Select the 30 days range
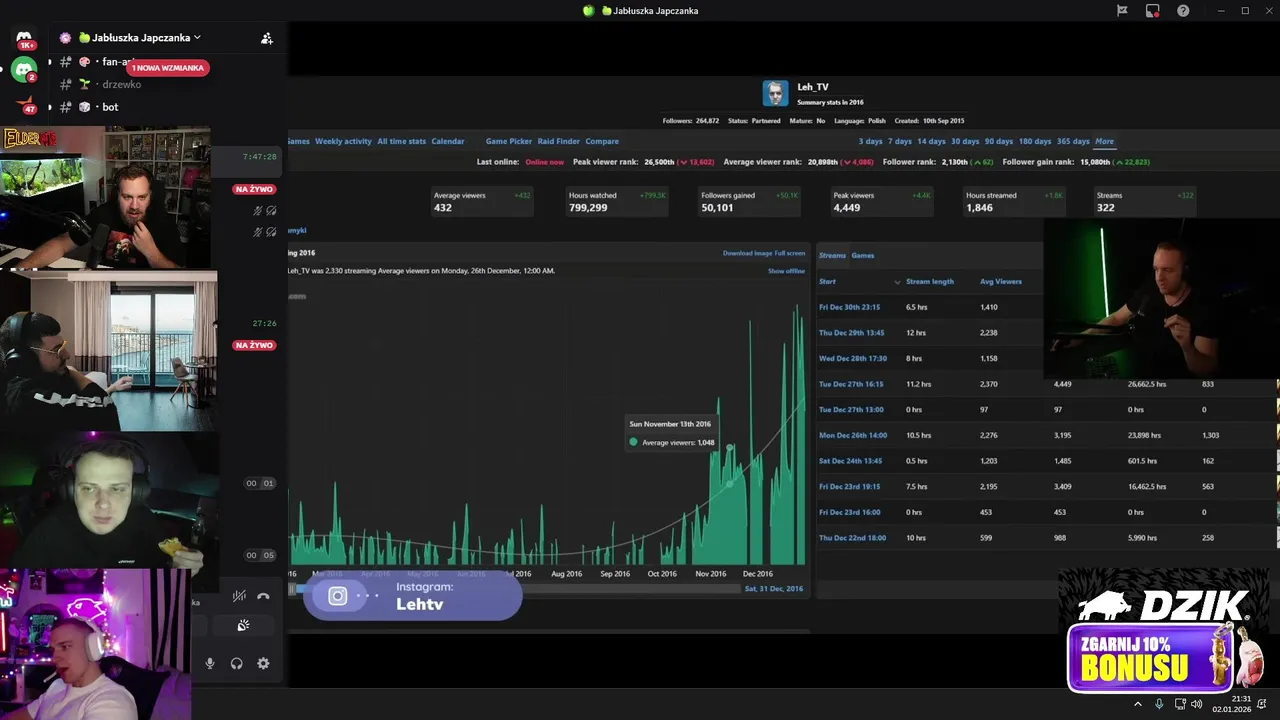The width and height of the screenshot is (1280, 720). tap(965, 141)
